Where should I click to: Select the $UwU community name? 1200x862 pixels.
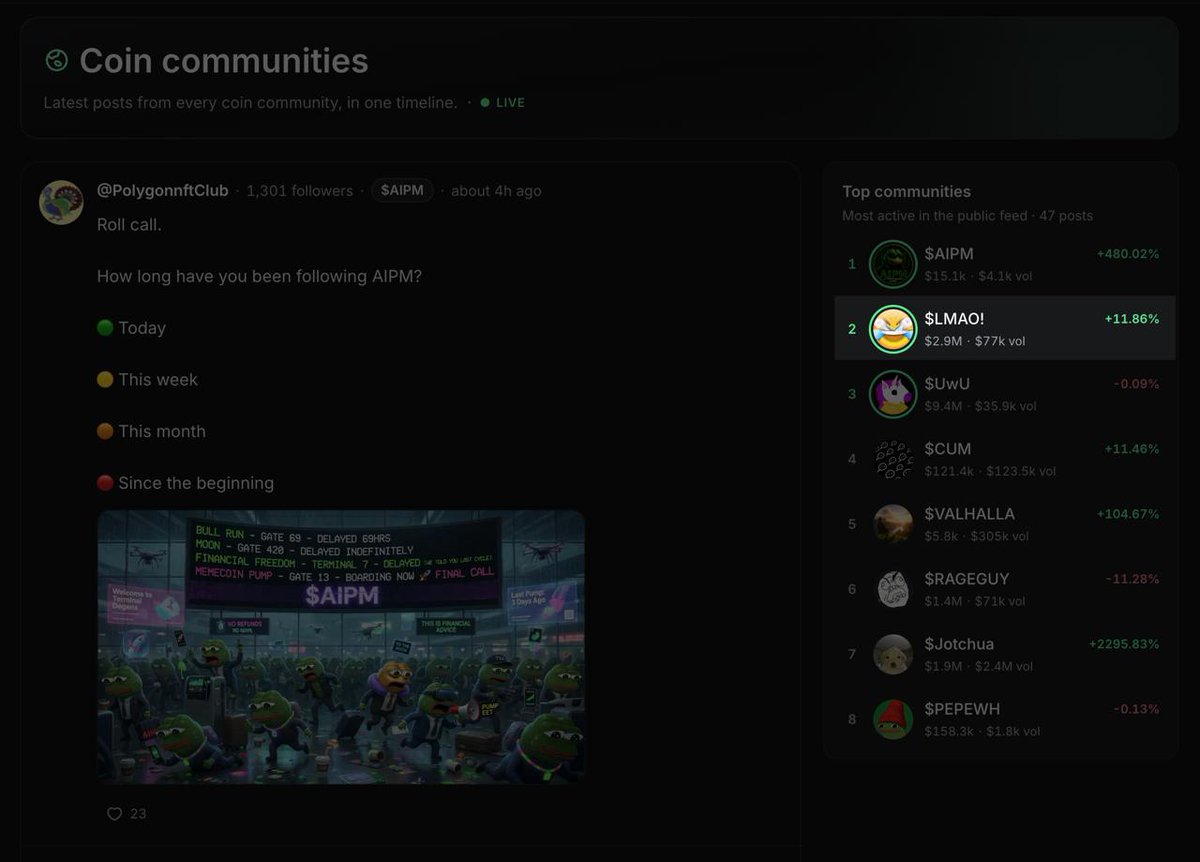tap(947, 384)
